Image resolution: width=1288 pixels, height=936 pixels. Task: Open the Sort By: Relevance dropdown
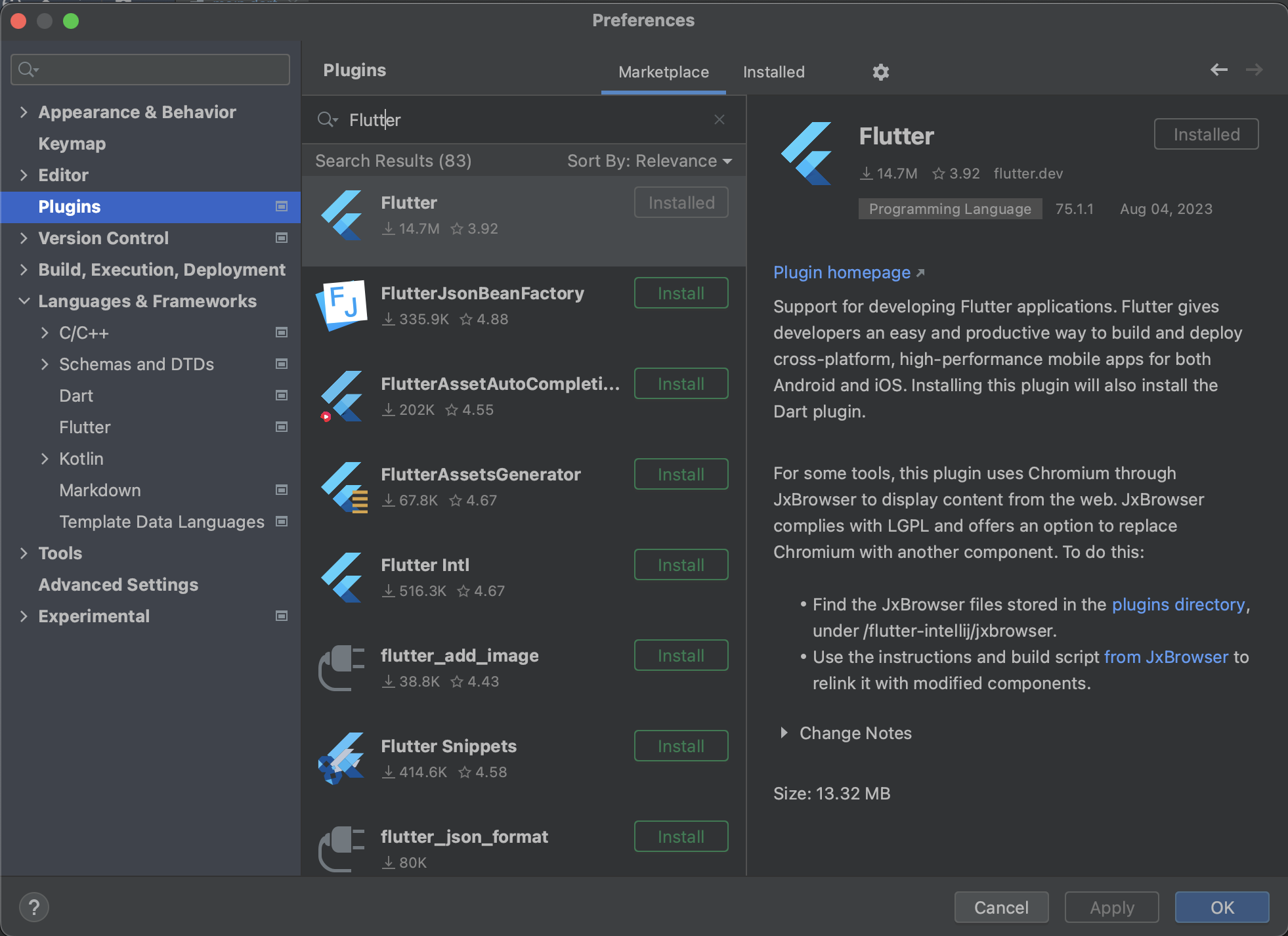coord(649,161)
